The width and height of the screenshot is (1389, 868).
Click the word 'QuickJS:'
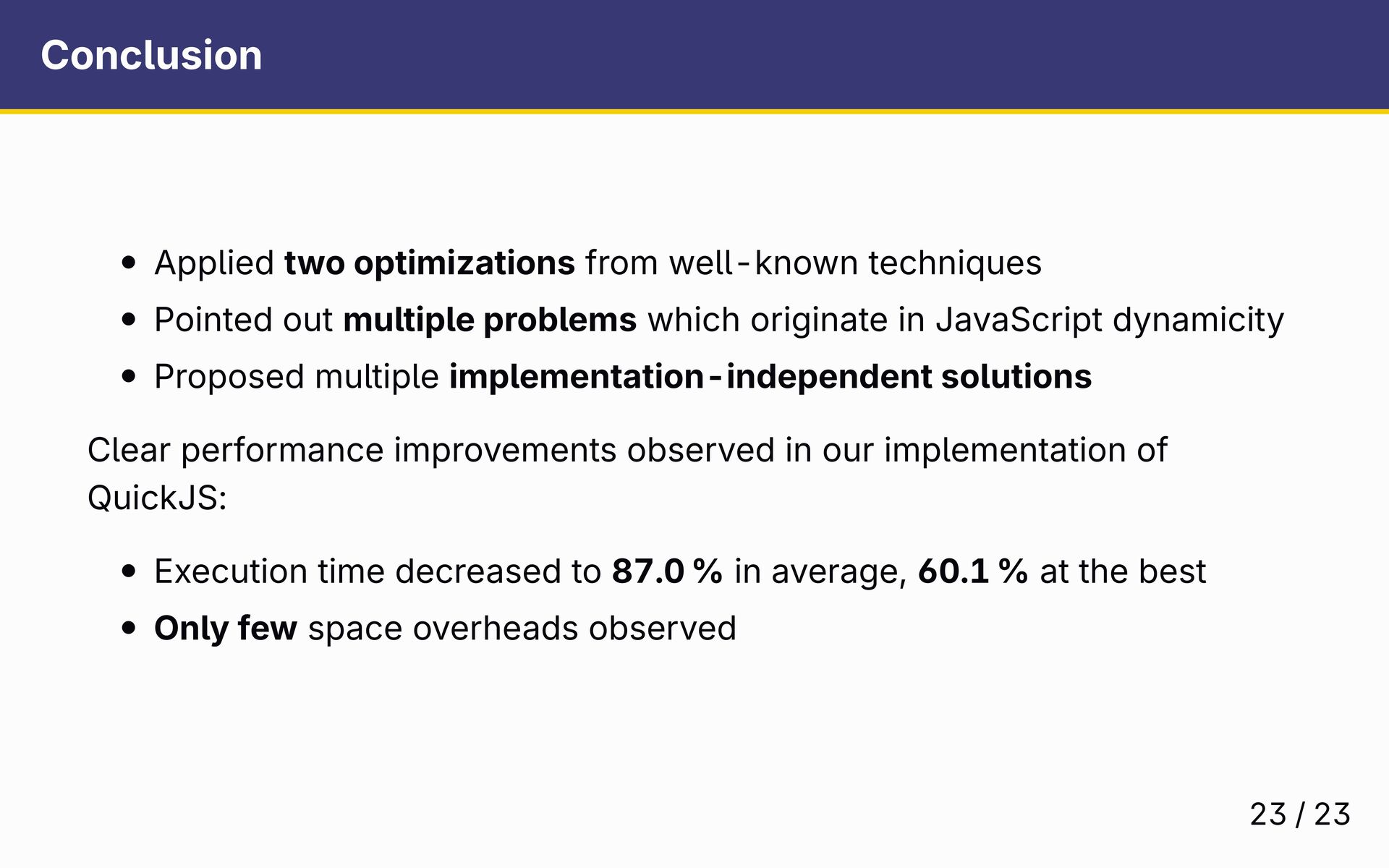(157, 498)
